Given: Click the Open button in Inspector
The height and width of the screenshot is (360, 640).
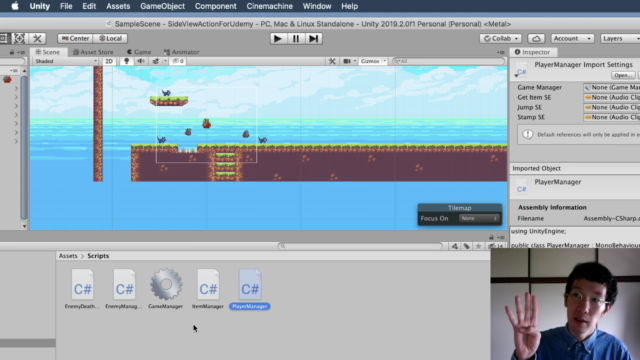Looking at the screenshot, I should (x=622, y=75).
